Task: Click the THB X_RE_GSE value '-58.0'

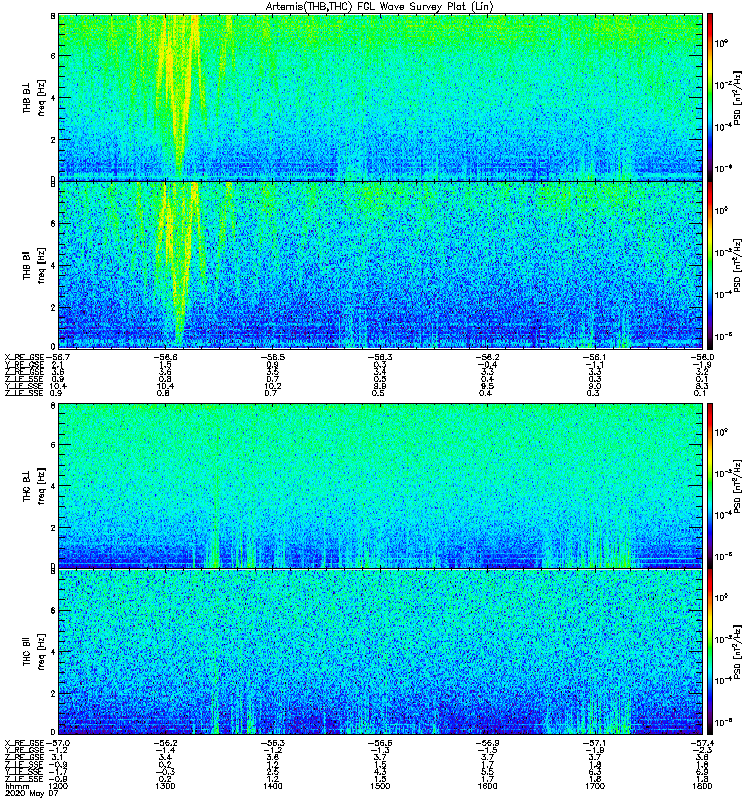Action: (x=702, y=357)
